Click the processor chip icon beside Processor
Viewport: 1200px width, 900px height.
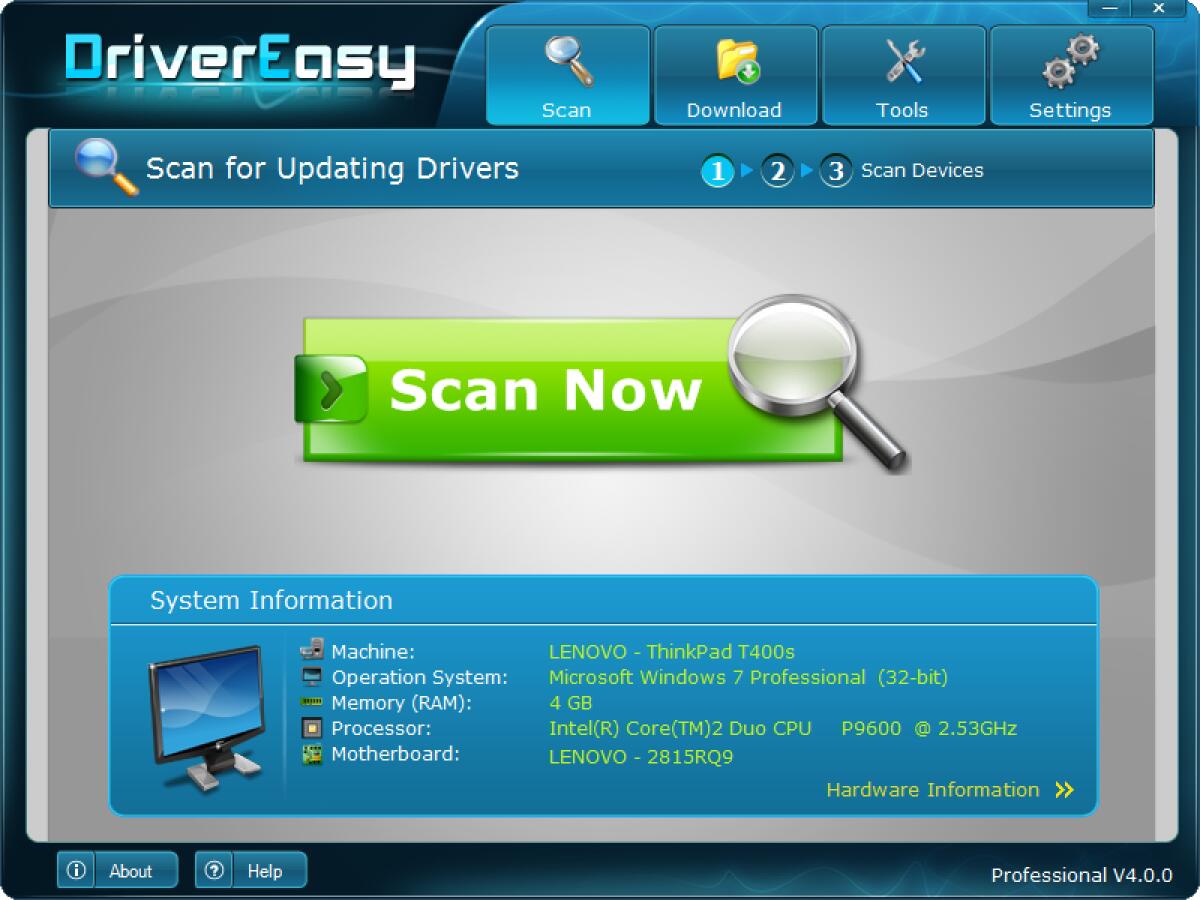point(312,727)
